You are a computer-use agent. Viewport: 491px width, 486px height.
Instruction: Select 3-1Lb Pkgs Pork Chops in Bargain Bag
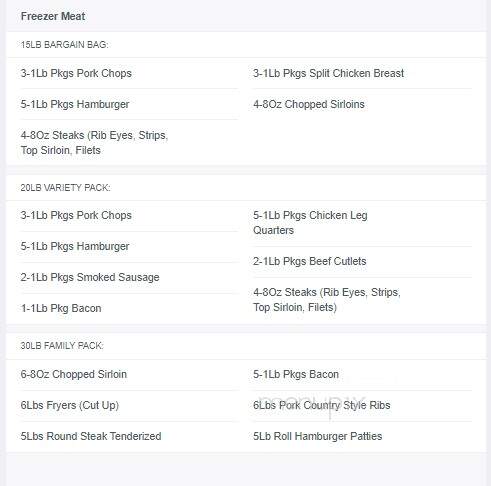click(x=76, y=73)
